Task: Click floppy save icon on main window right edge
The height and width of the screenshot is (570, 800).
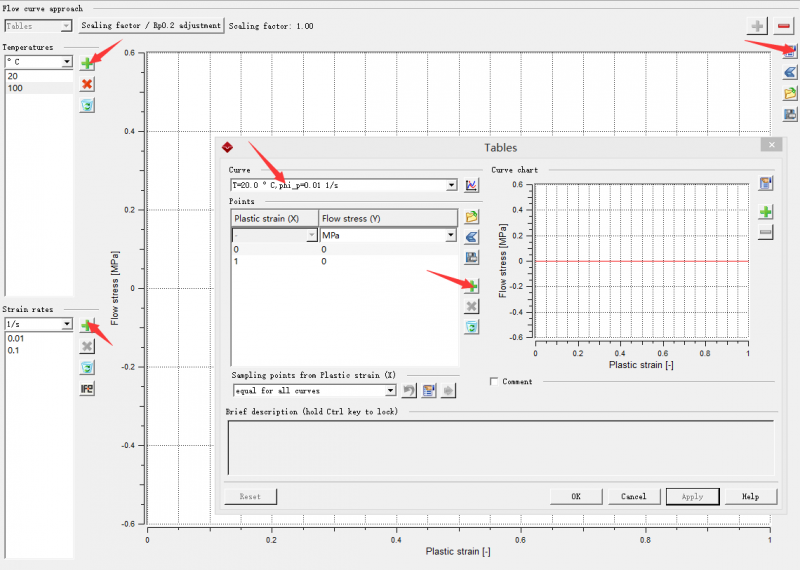Action: [x=790, y=114]
